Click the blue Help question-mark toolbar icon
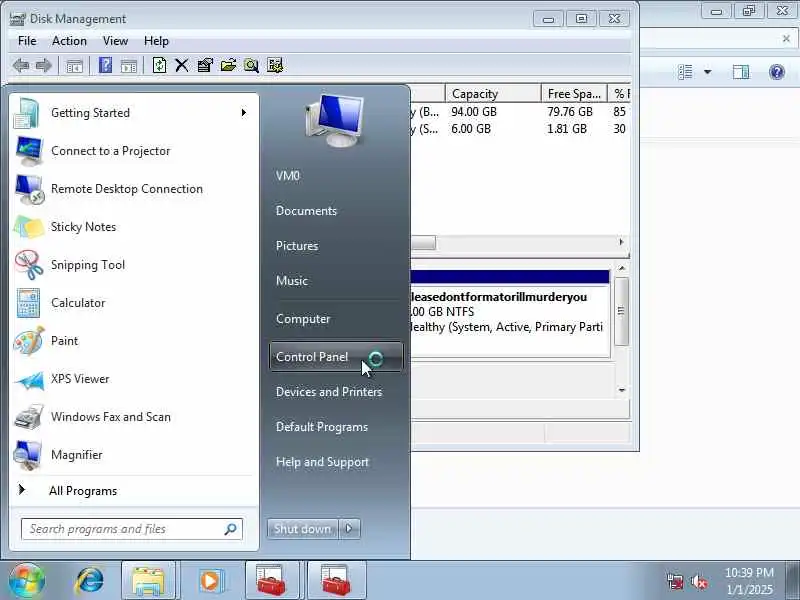This screenshot has height=600, width=800. pyautogui.click(x=105, y=65)
